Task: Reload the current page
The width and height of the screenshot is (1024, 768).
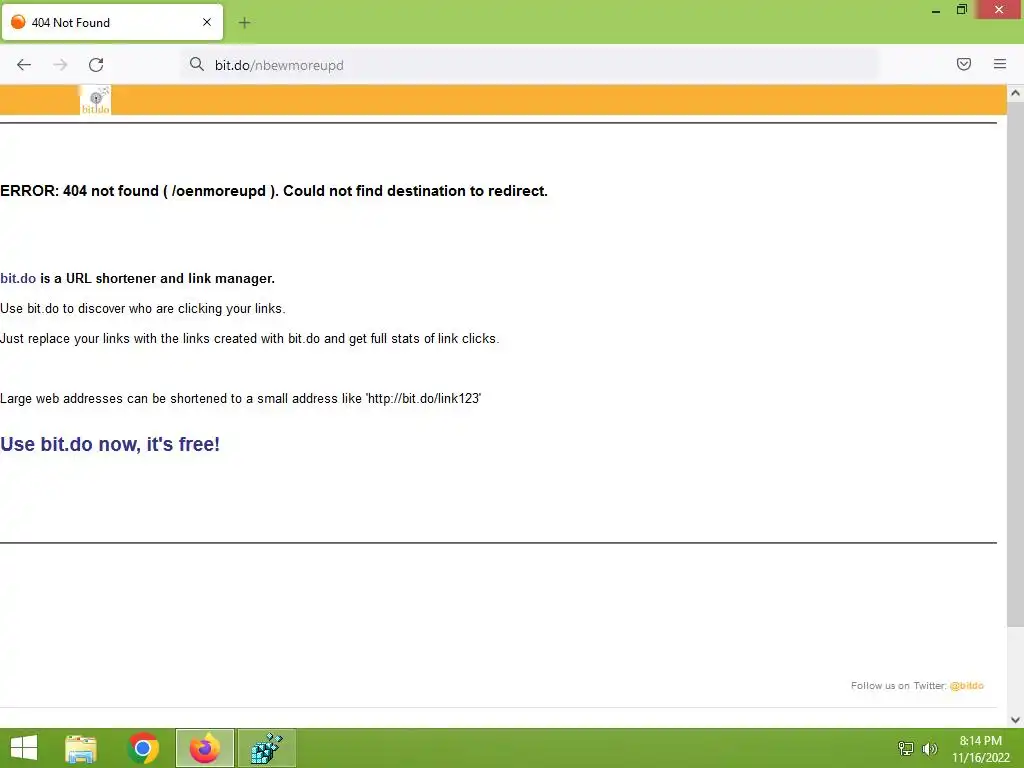Action: point(96,65)
